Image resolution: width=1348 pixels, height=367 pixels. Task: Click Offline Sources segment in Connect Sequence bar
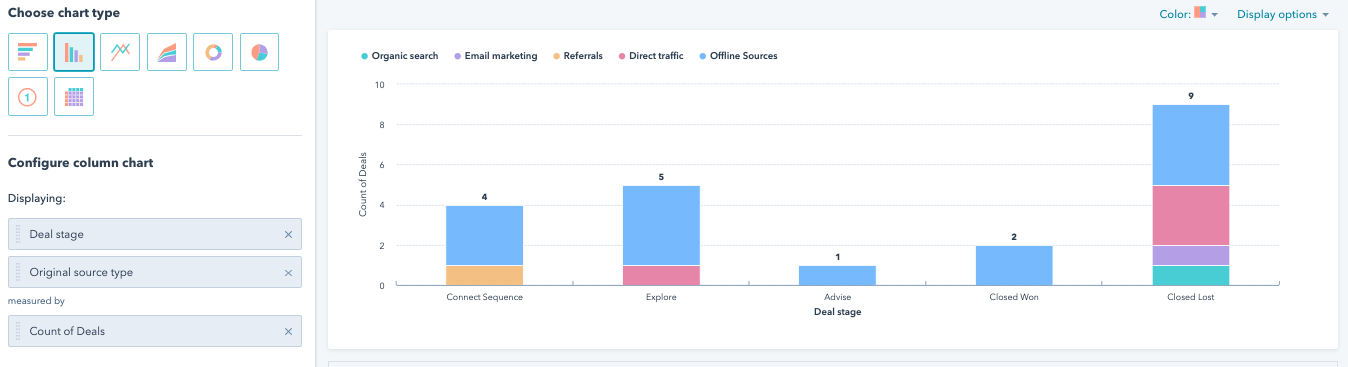tap(484, 235)
